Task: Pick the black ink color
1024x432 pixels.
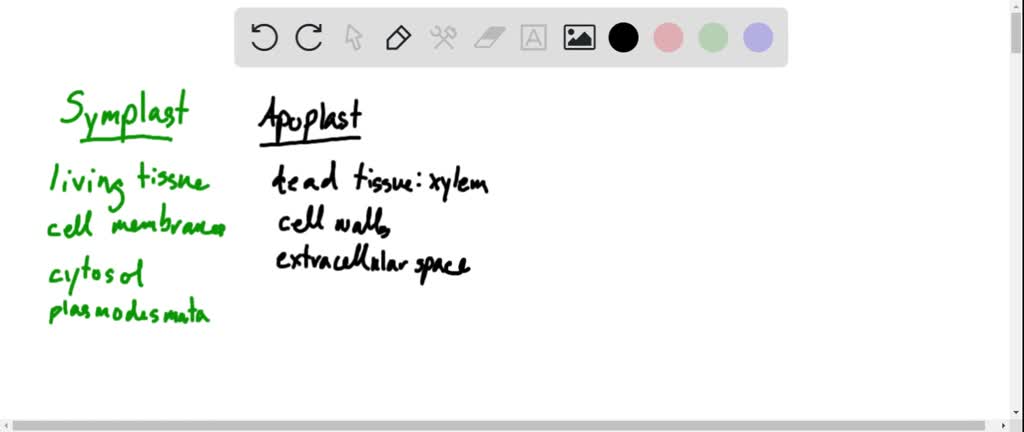Action: click(623, 38)
